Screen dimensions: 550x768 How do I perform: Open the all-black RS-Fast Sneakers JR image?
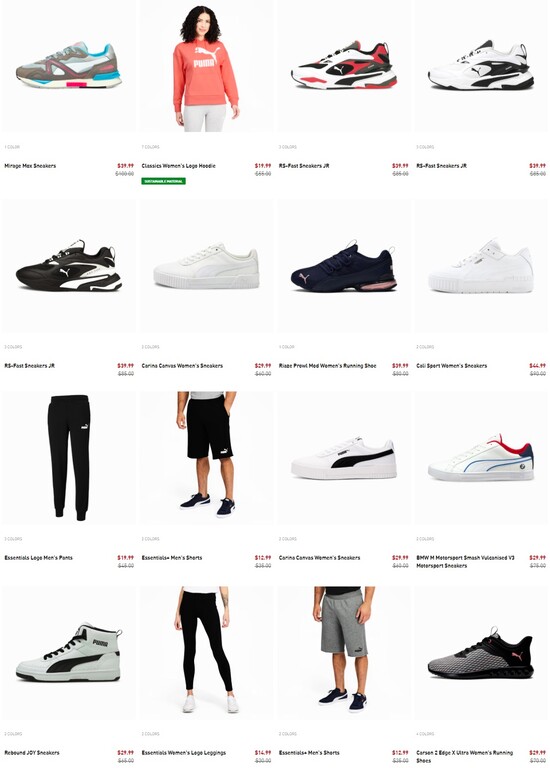(x=68, y=265)
